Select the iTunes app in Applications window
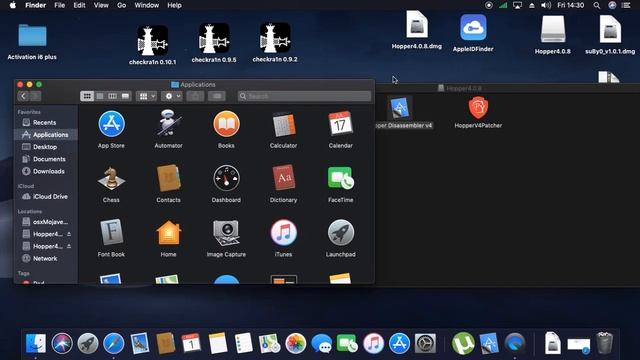This screenshot has height=360, width=640. click(x=284, y=232)
